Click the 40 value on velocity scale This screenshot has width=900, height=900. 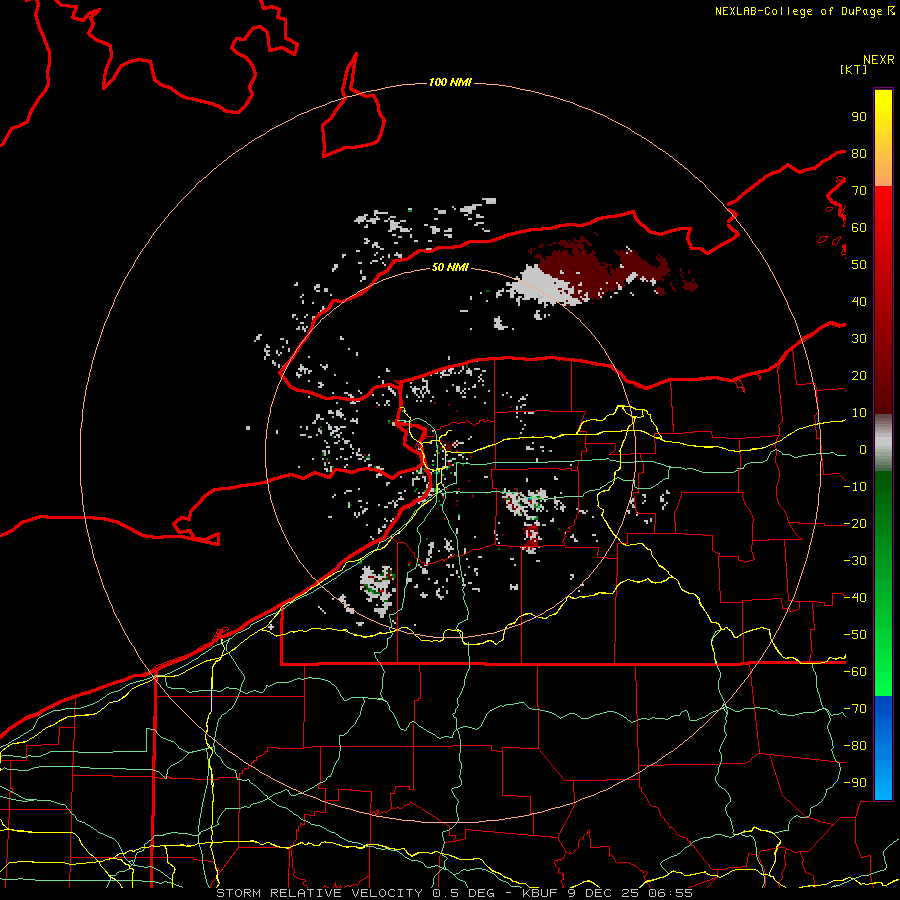coord(859,301)
